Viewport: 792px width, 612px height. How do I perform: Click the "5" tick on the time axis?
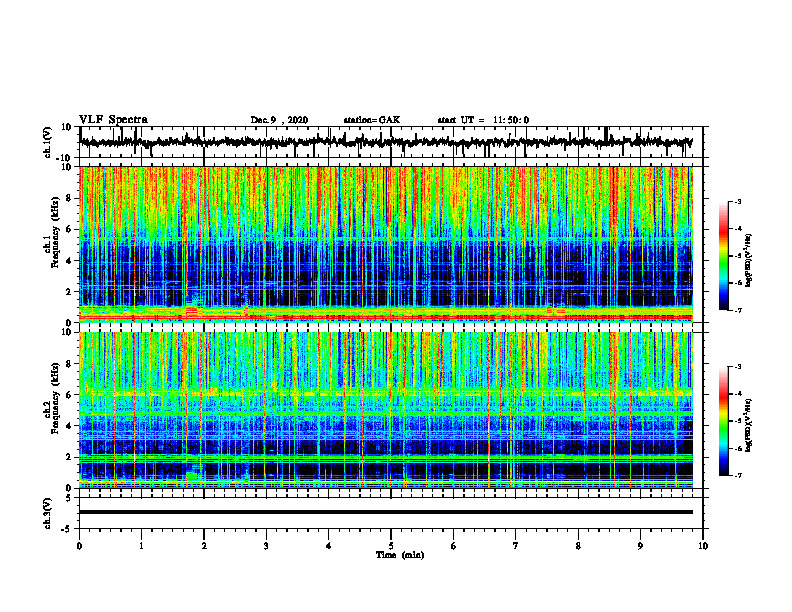coord(391,546)
